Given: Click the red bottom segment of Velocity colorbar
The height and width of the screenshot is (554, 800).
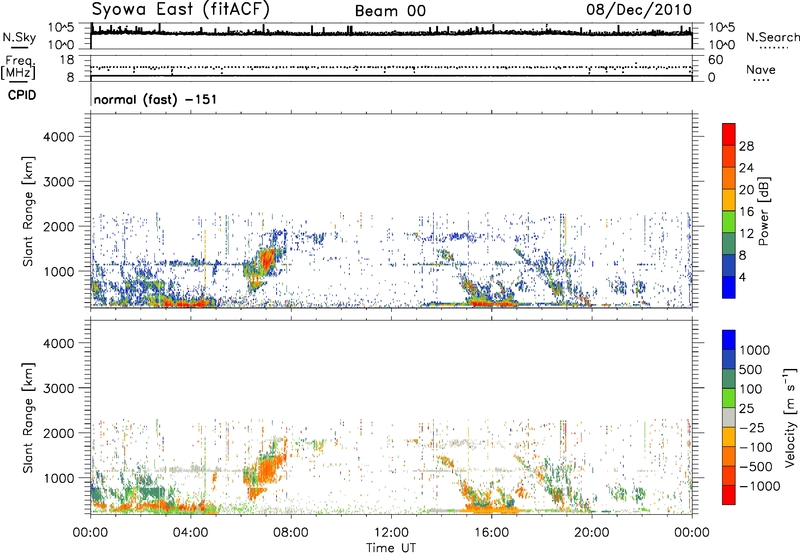Looking at the screenshot, I should tap(729, 495).
